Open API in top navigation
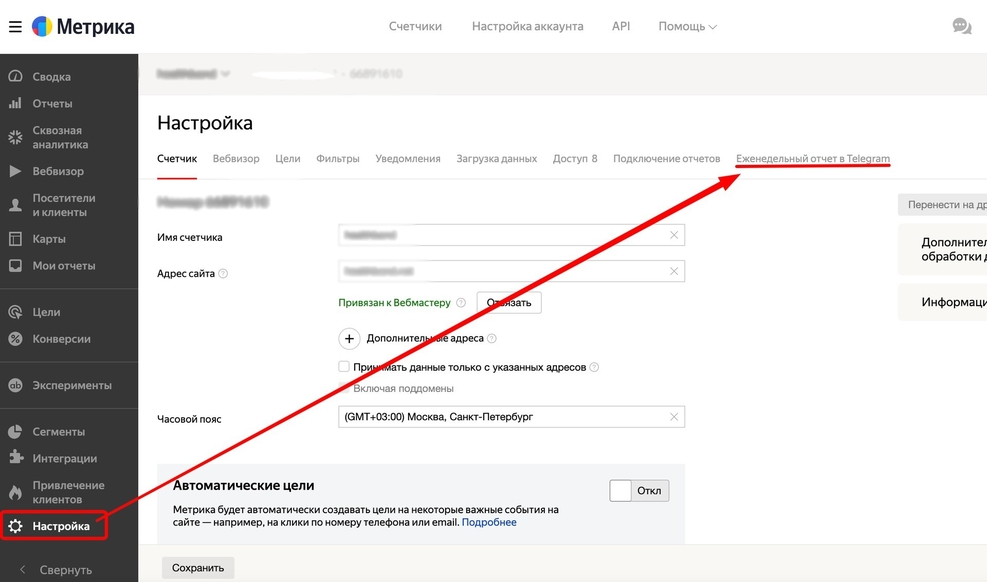 tap(621, 26)
